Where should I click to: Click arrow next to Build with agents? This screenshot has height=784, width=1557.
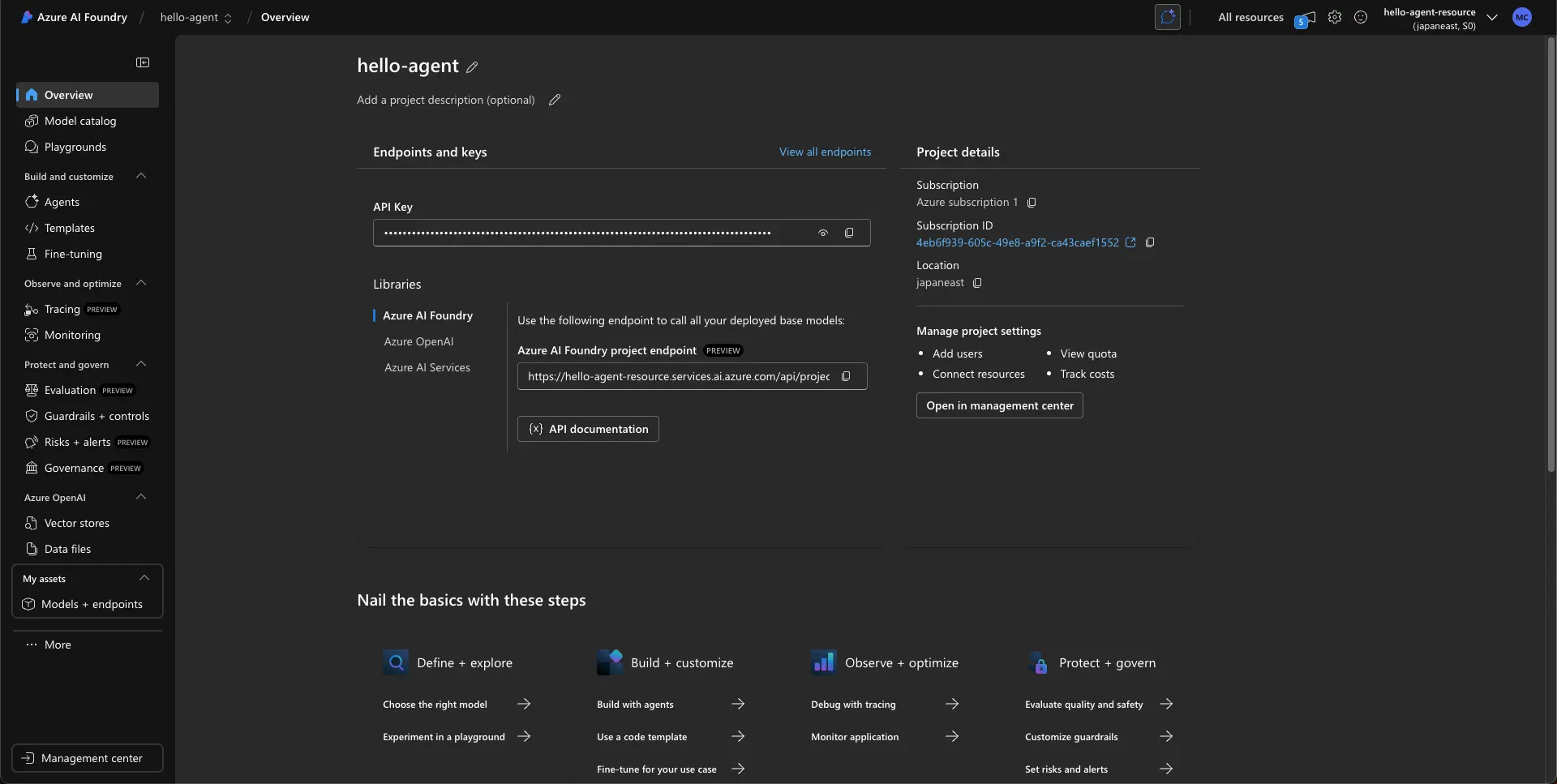[x=738, y=704]
